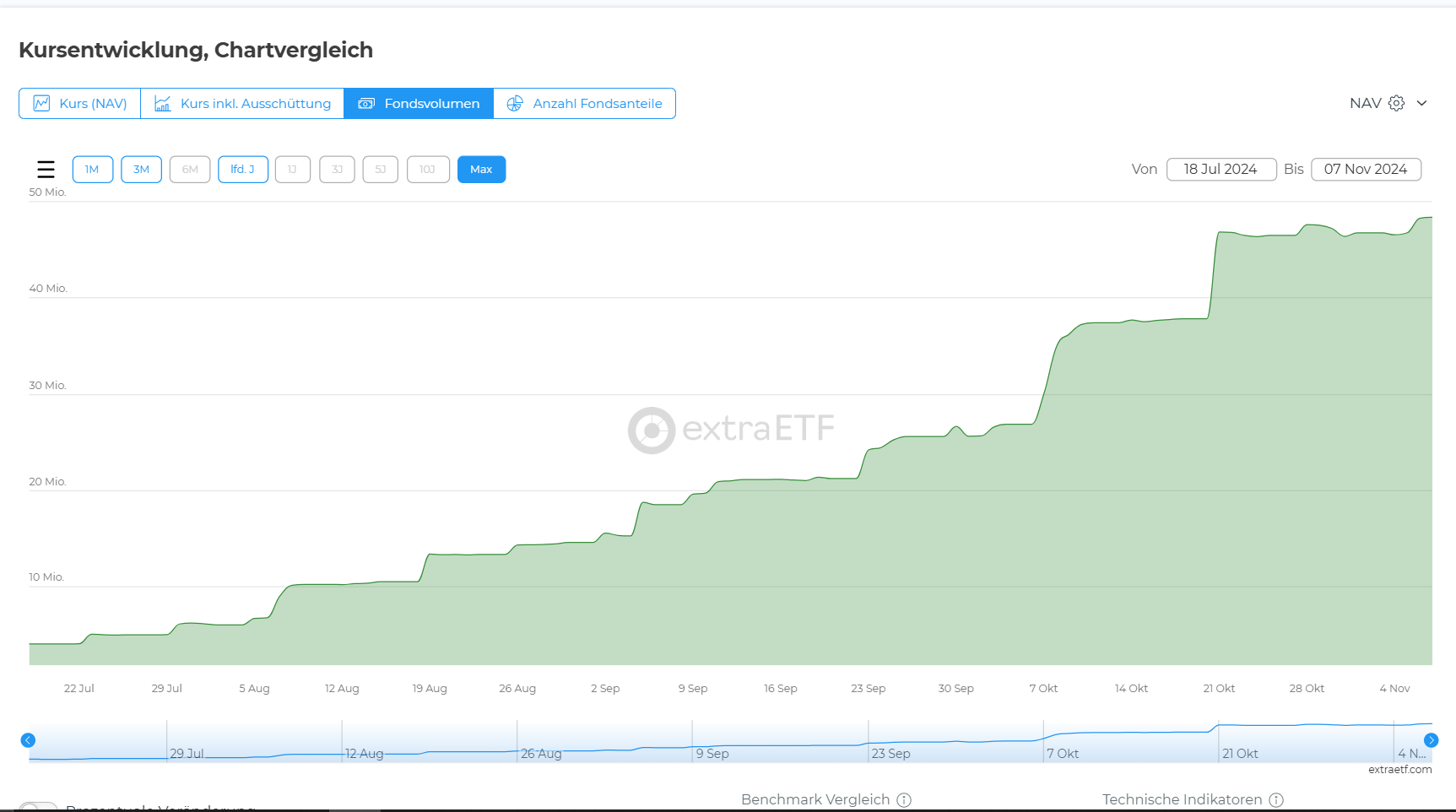Click the left navigator handle arrow
The image size is (1456, 812).
click(28, 740)
